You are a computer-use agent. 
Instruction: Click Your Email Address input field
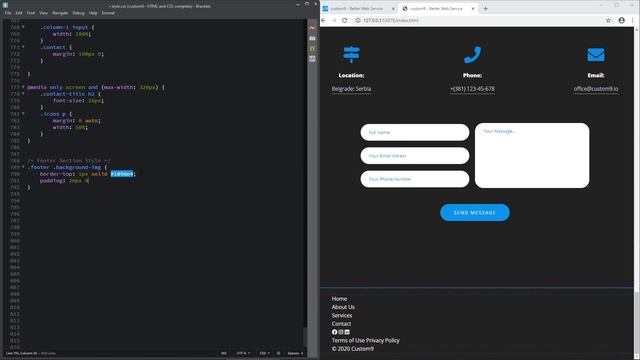pyautogui.click(x=415, y=156)
